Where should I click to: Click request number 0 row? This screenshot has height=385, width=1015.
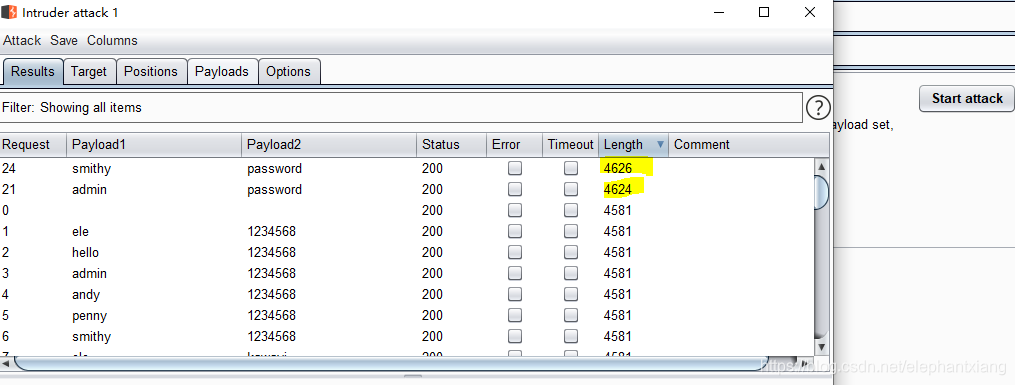tap(5, 210)
